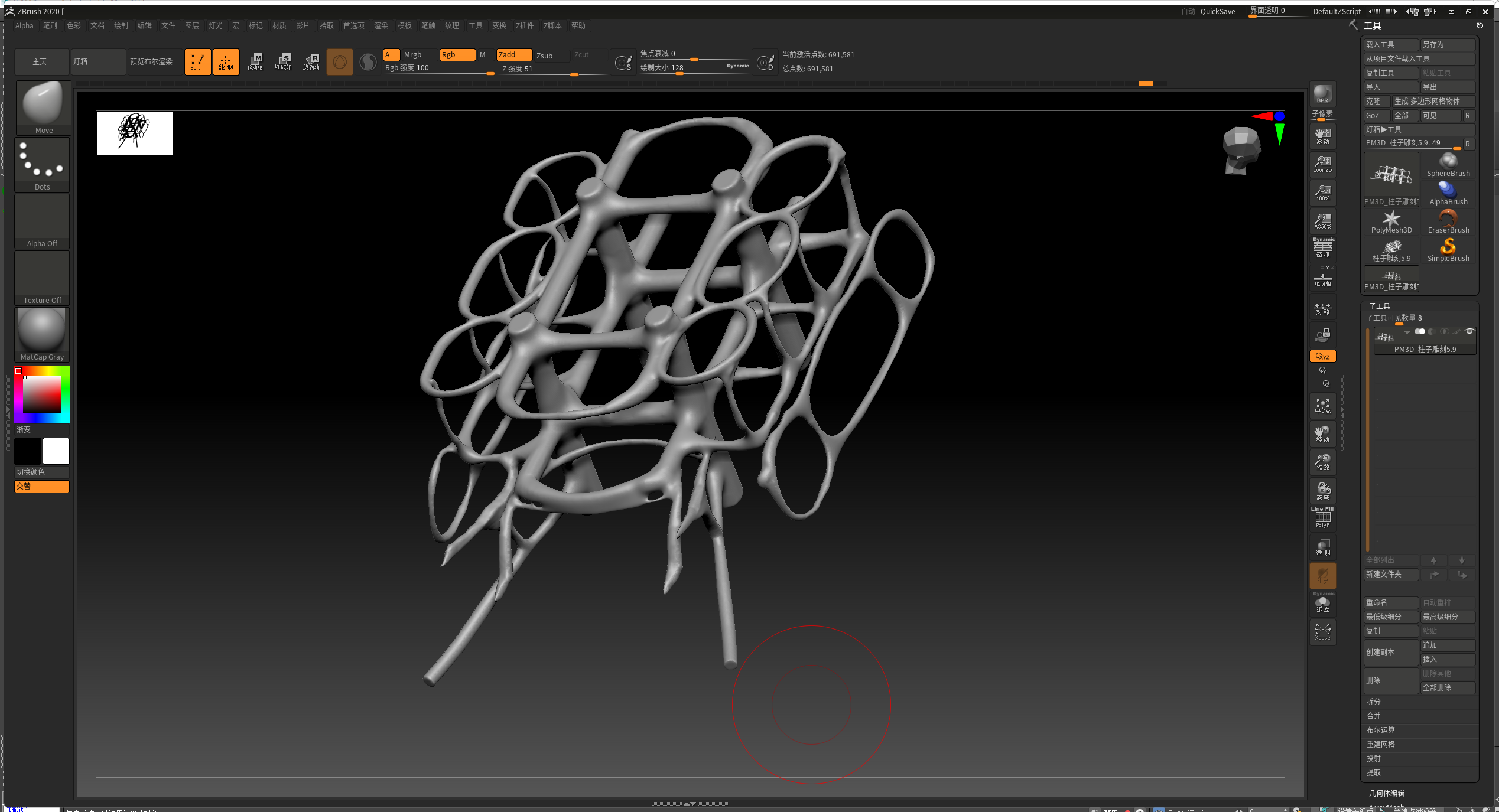Pick the PolyMesh3D star tool
1499x812 pixels.
pos(1391,221)
